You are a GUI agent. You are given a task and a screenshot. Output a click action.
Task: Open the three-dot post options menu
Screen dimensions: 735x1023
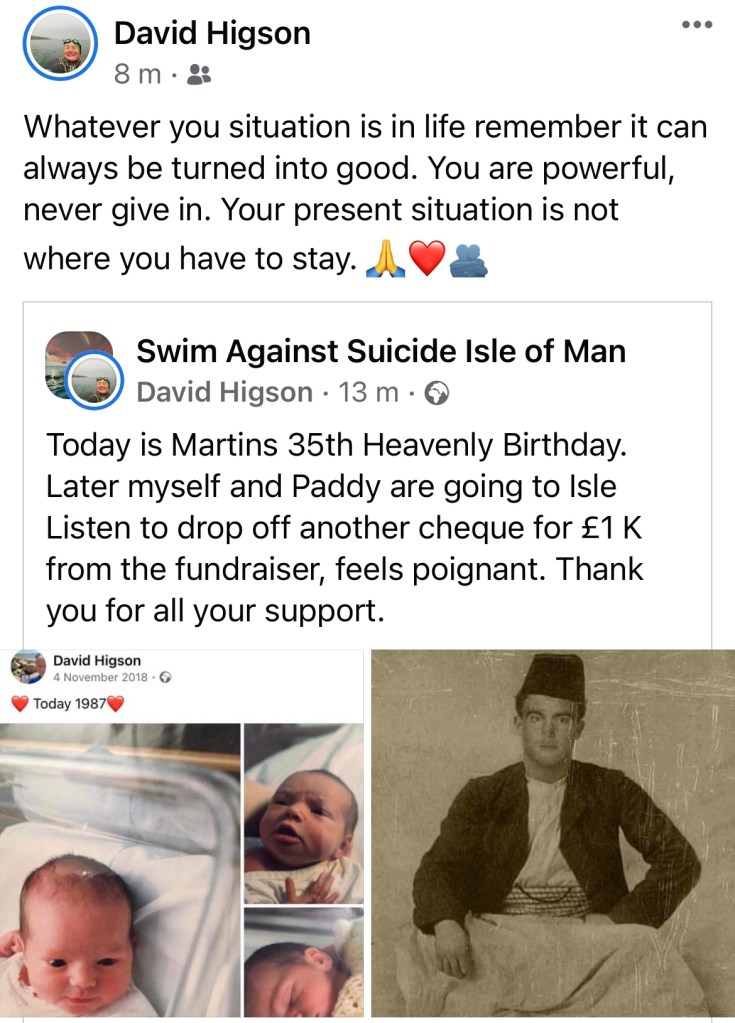click(x=697, y=25)
